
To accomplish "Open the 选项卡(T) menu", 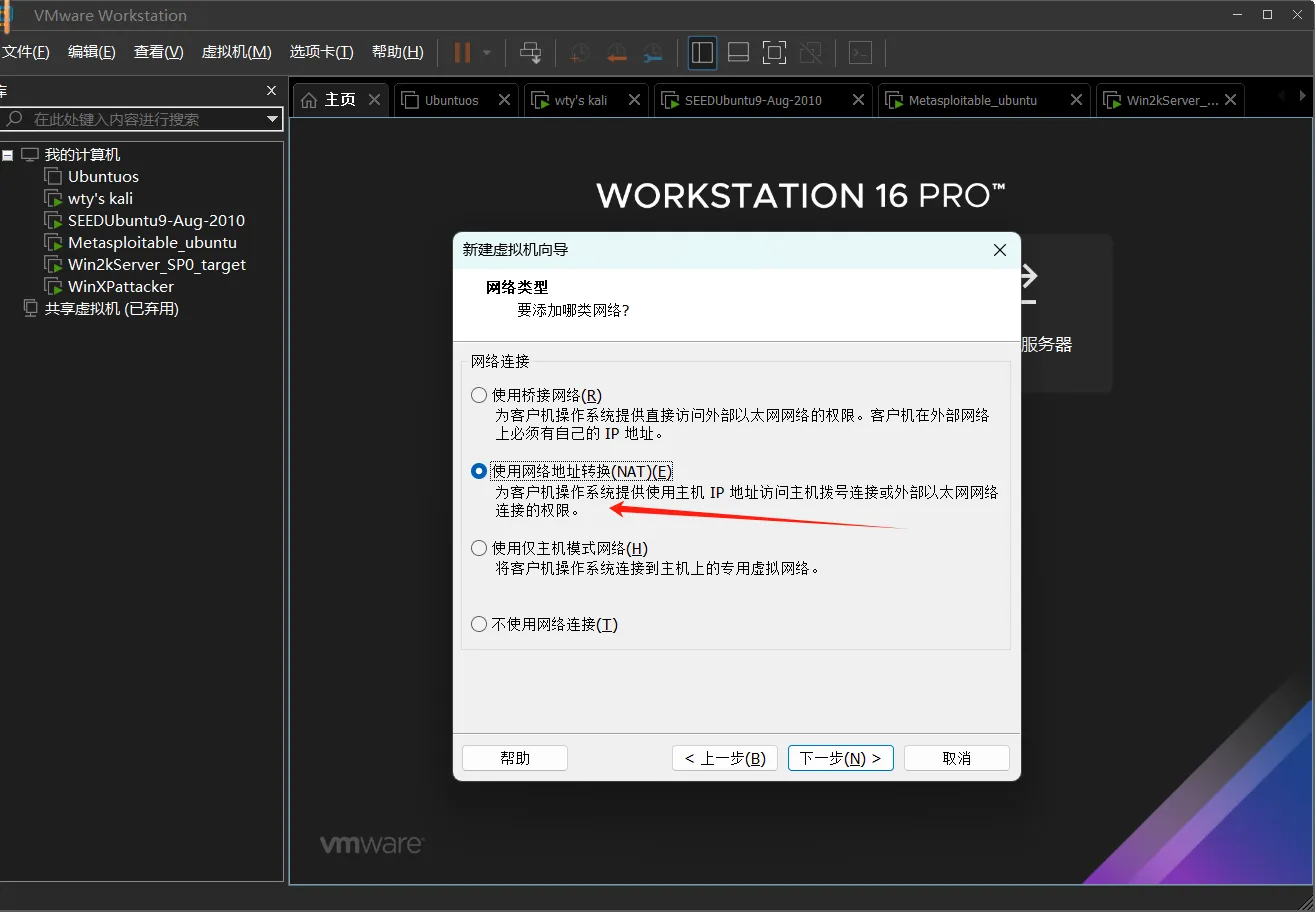I will pos(321,52).
